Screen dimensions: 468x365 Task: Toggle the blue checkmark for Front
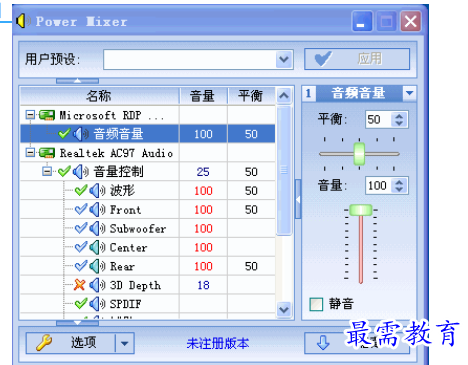pyautogui.click(x=81, y=209)
